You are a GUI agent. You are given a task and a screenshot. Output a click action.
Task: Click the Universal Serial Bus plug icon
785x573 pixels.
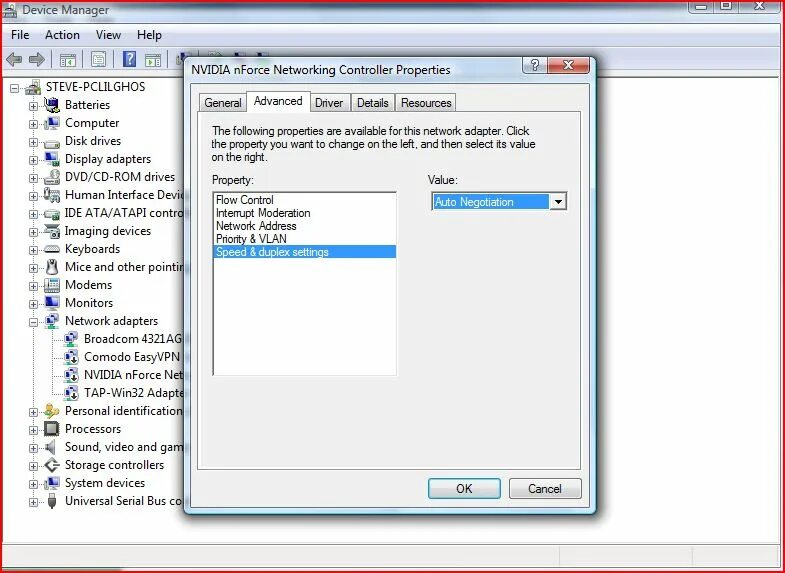(52, 501)
